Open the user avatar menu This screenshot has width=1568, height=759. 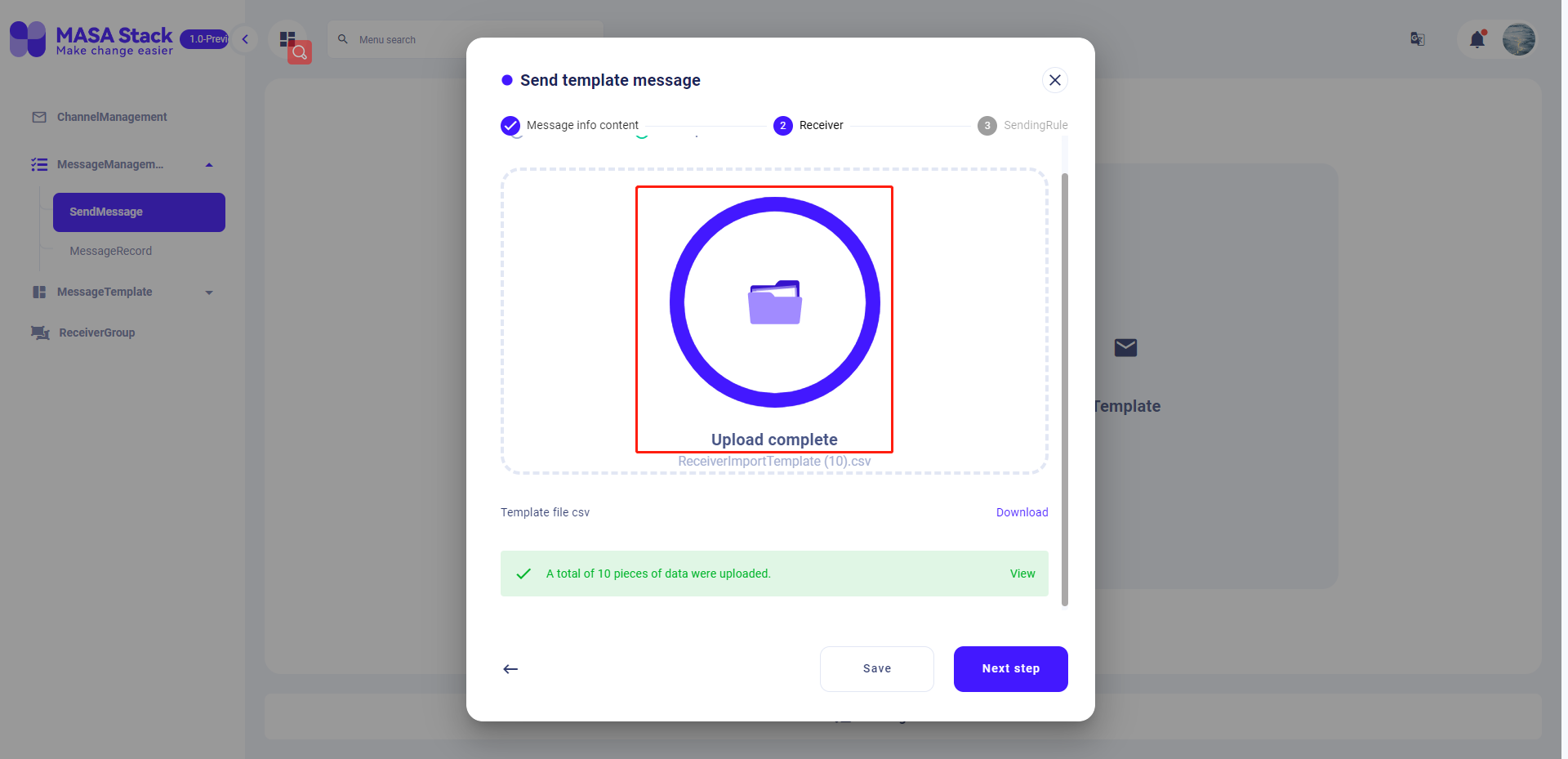(x=1519, y=39)
